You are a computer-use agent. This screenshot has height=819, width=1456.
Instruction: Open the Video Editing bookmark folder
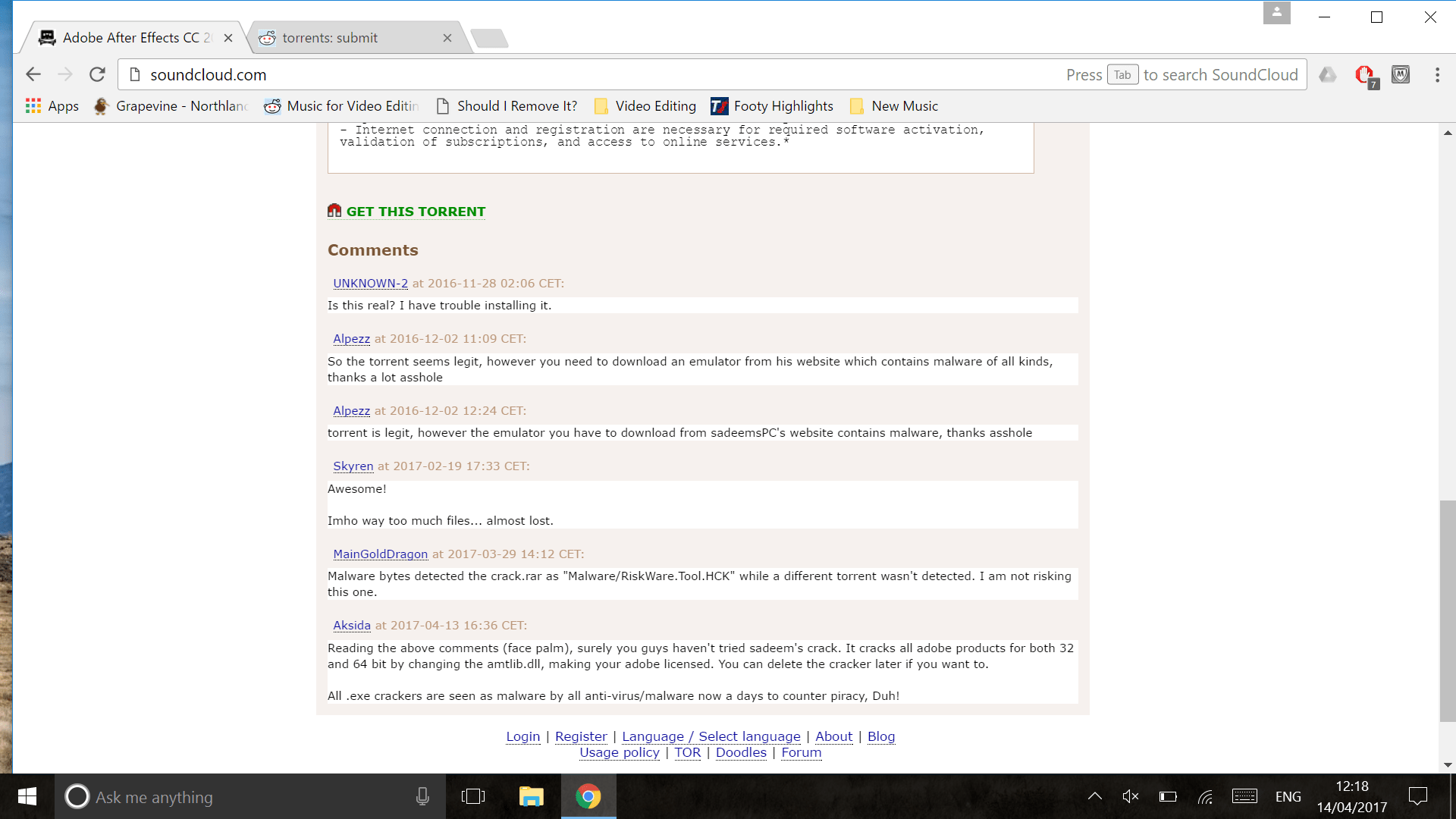645,106
